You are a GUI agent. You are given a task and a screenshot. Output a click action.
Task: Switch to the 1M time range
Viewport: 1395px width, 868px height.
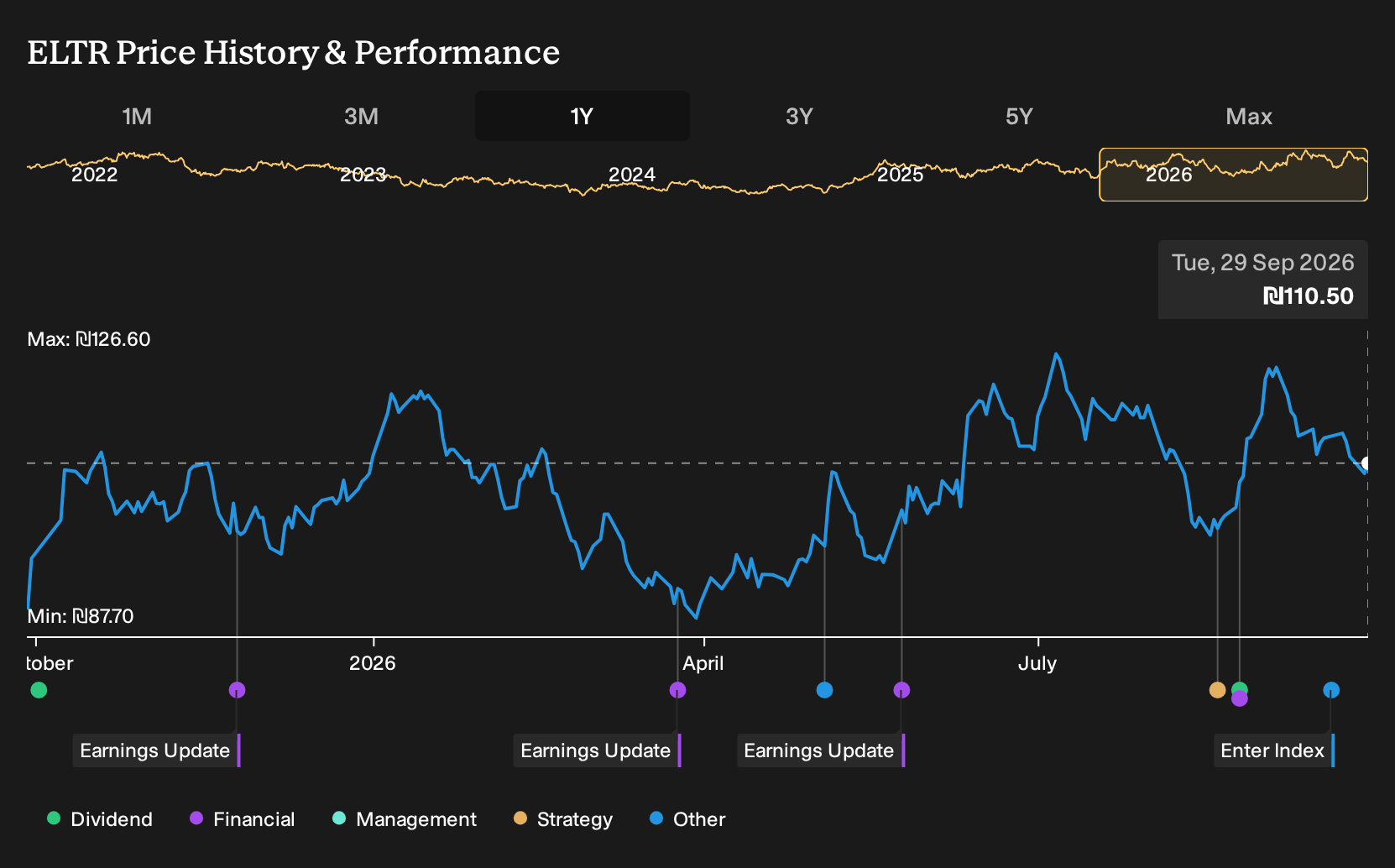pos(137,116)
